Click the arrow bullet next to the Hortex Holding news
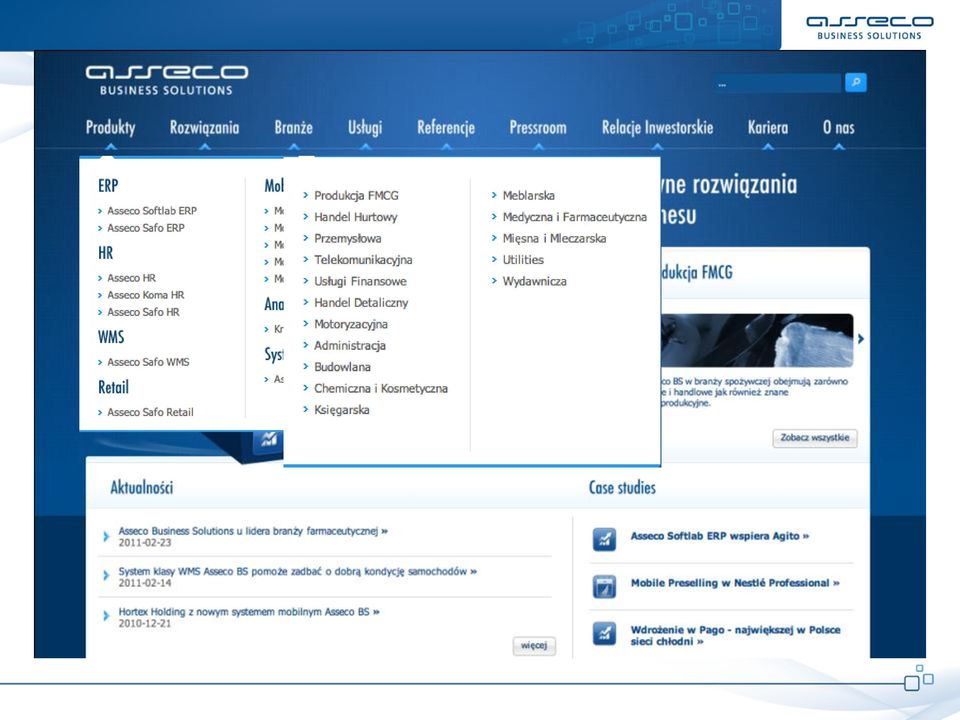This screenshot has height=720, width=960. point(106,615)
